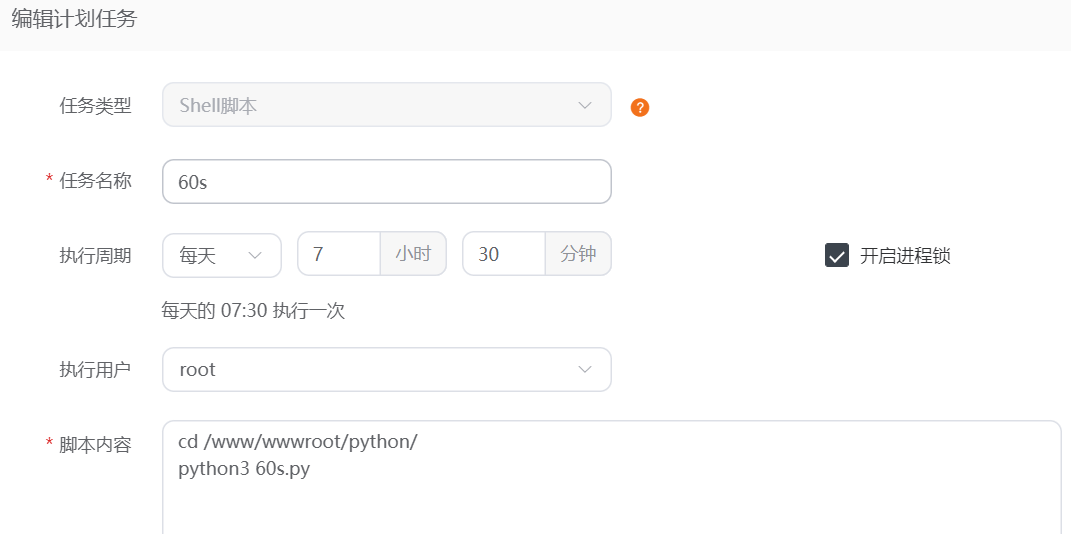
Task: Click the '每天的 07:30 执行一次' hint text
Action: point(253,311)
